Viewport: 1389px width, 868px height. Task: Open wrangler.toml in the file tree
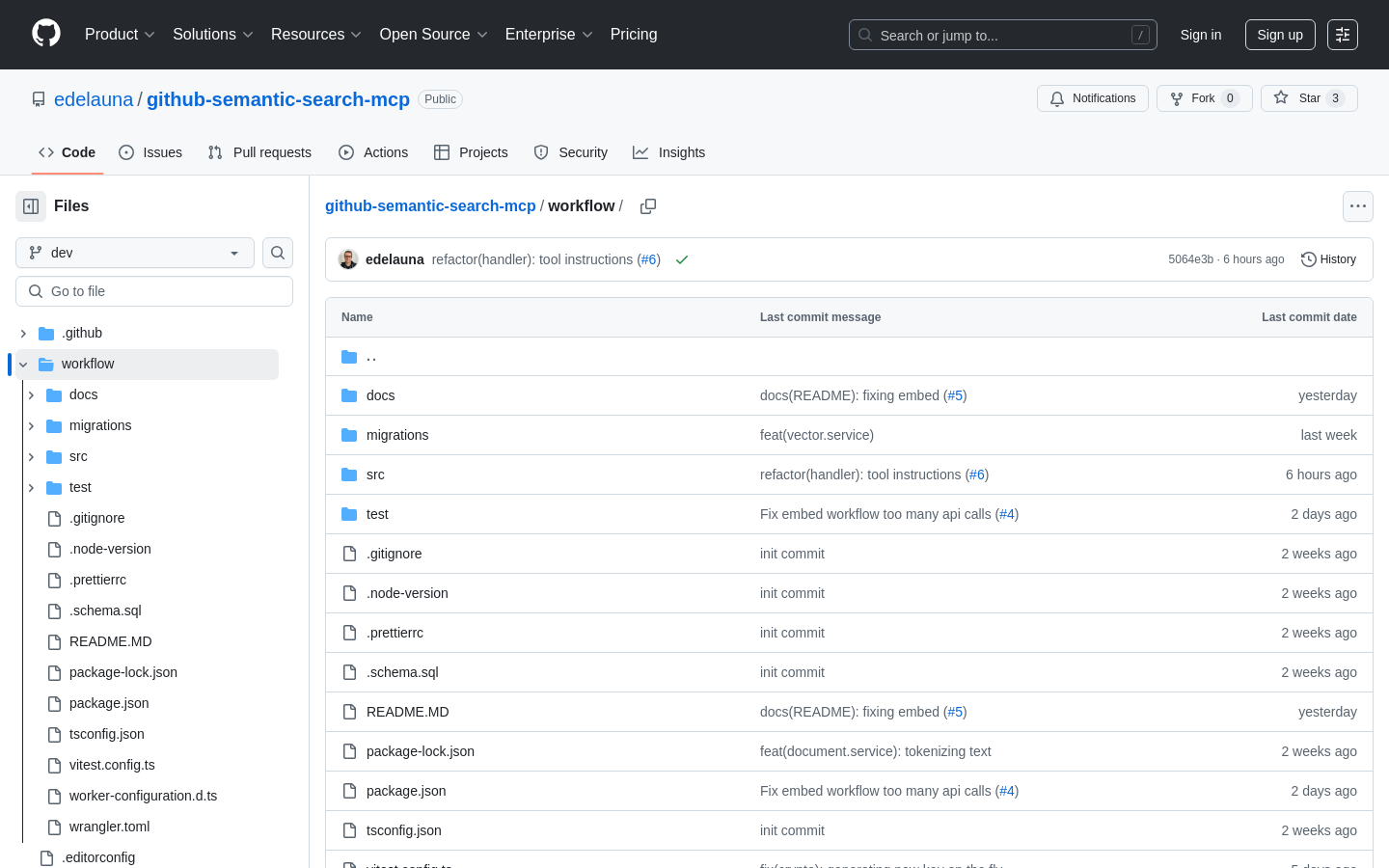pos(109,827)
